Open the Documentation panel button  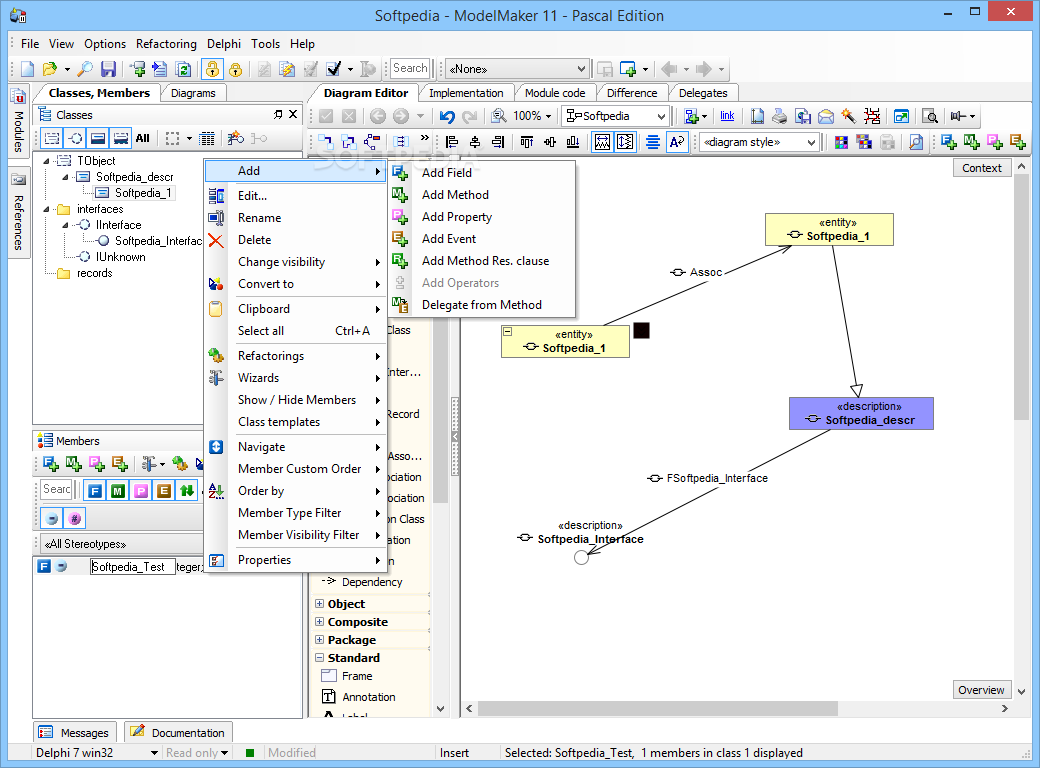pos(178,733)
